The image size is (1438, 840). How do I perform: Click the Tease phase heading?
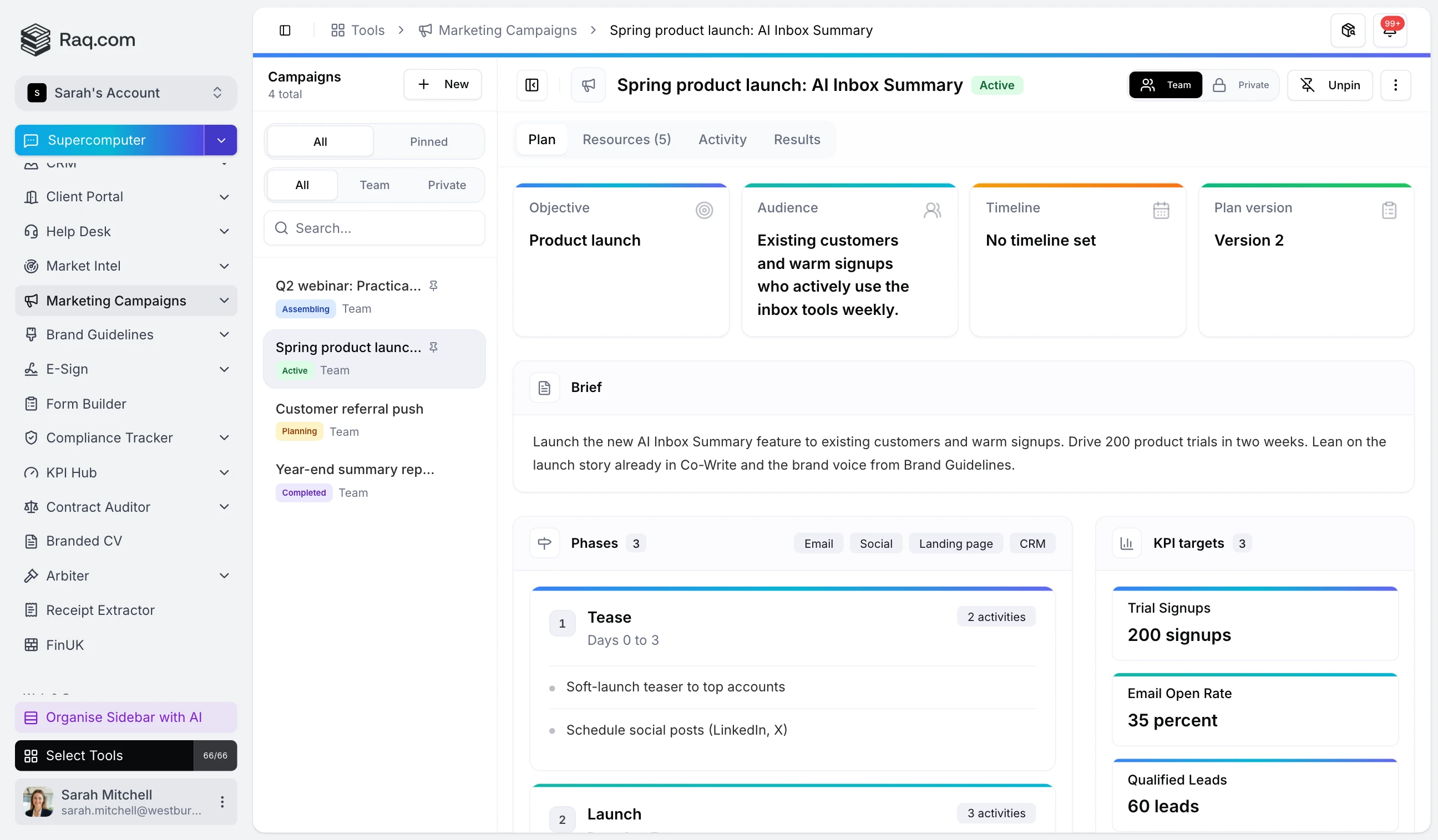pyautogui.click(x=609, y=617)
